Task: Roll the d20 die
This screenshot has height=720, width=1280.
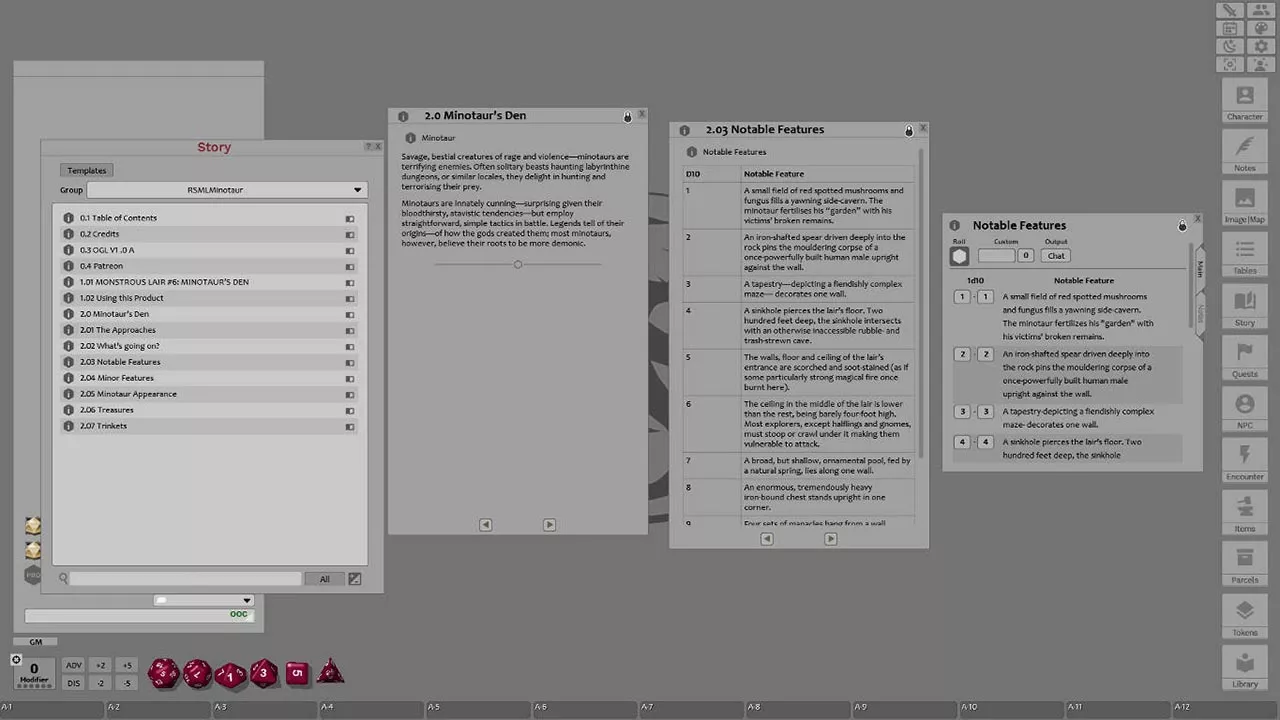Action: pos(163,673)
